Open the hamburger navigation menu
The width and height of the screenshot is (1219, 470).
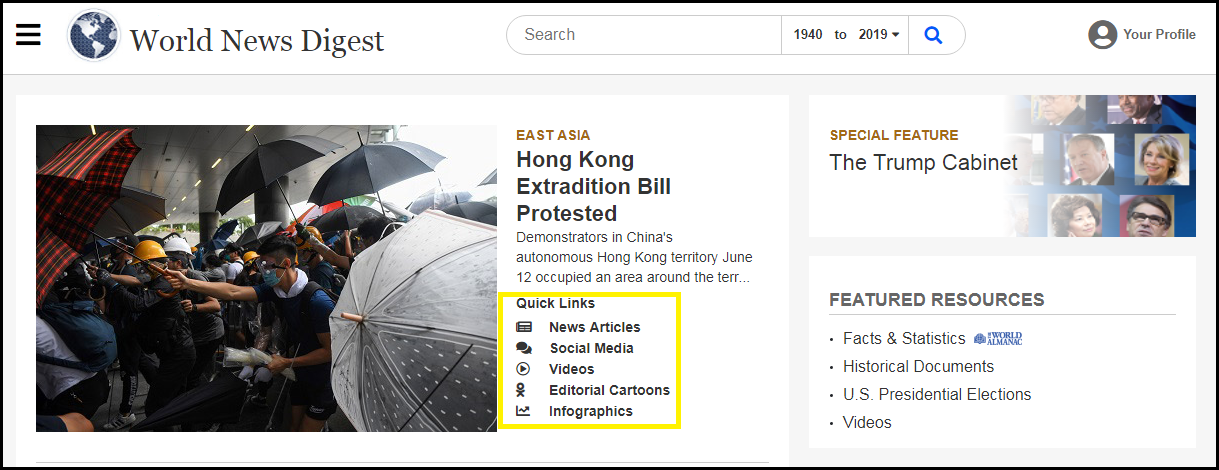(28, 35)
